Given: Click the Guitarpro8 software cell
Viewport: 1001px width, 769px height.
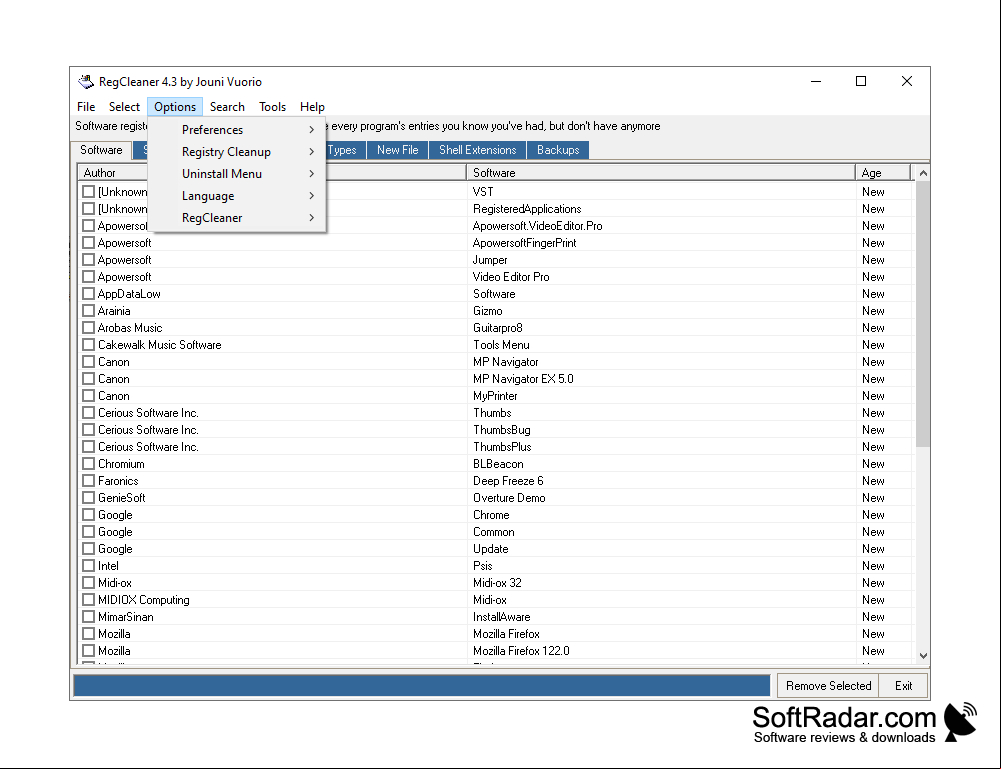Looking at the screenshot, I should coord(498,328).
